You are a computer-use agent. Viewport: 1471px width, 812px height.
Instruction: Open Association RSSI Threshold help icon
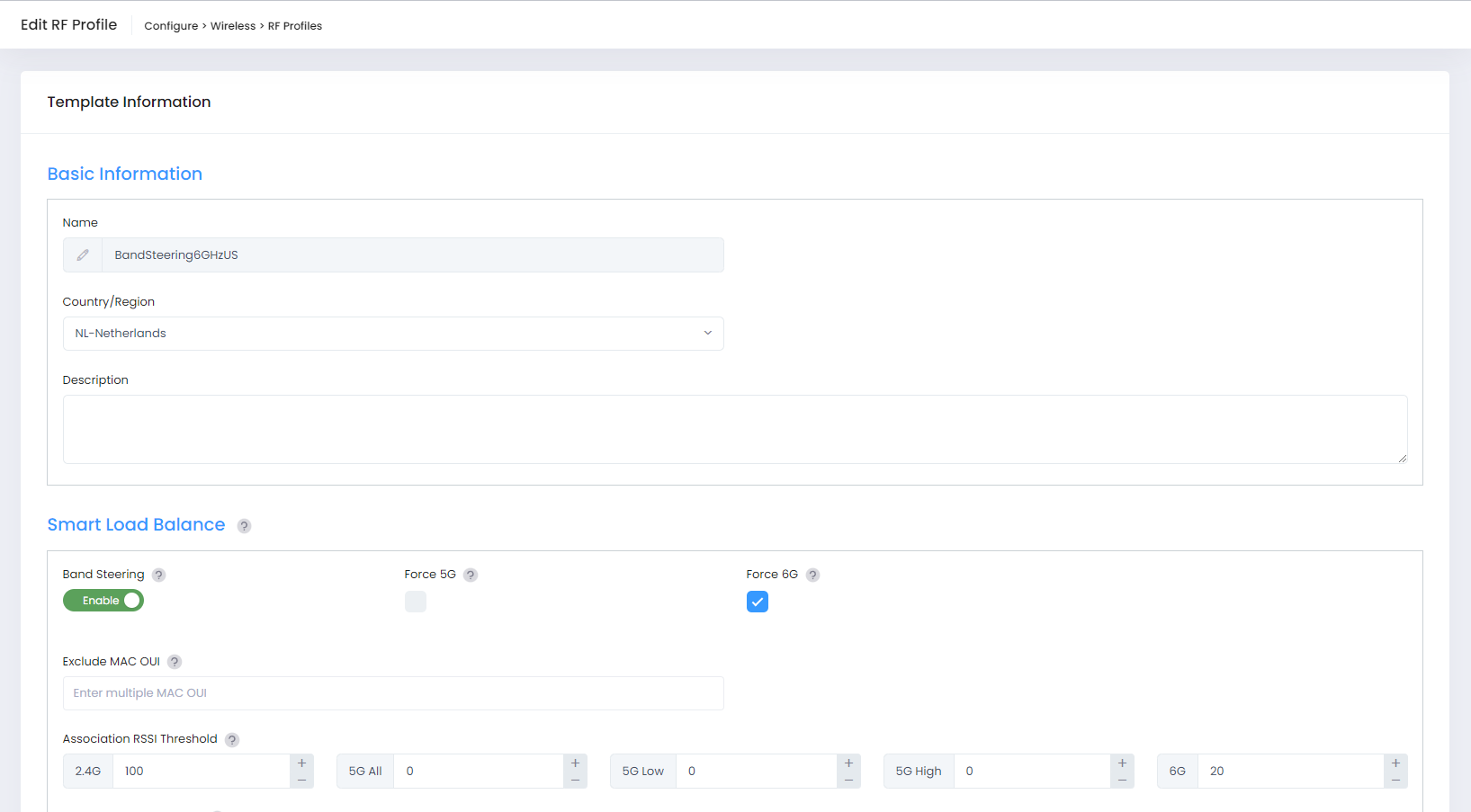point(232,740)
